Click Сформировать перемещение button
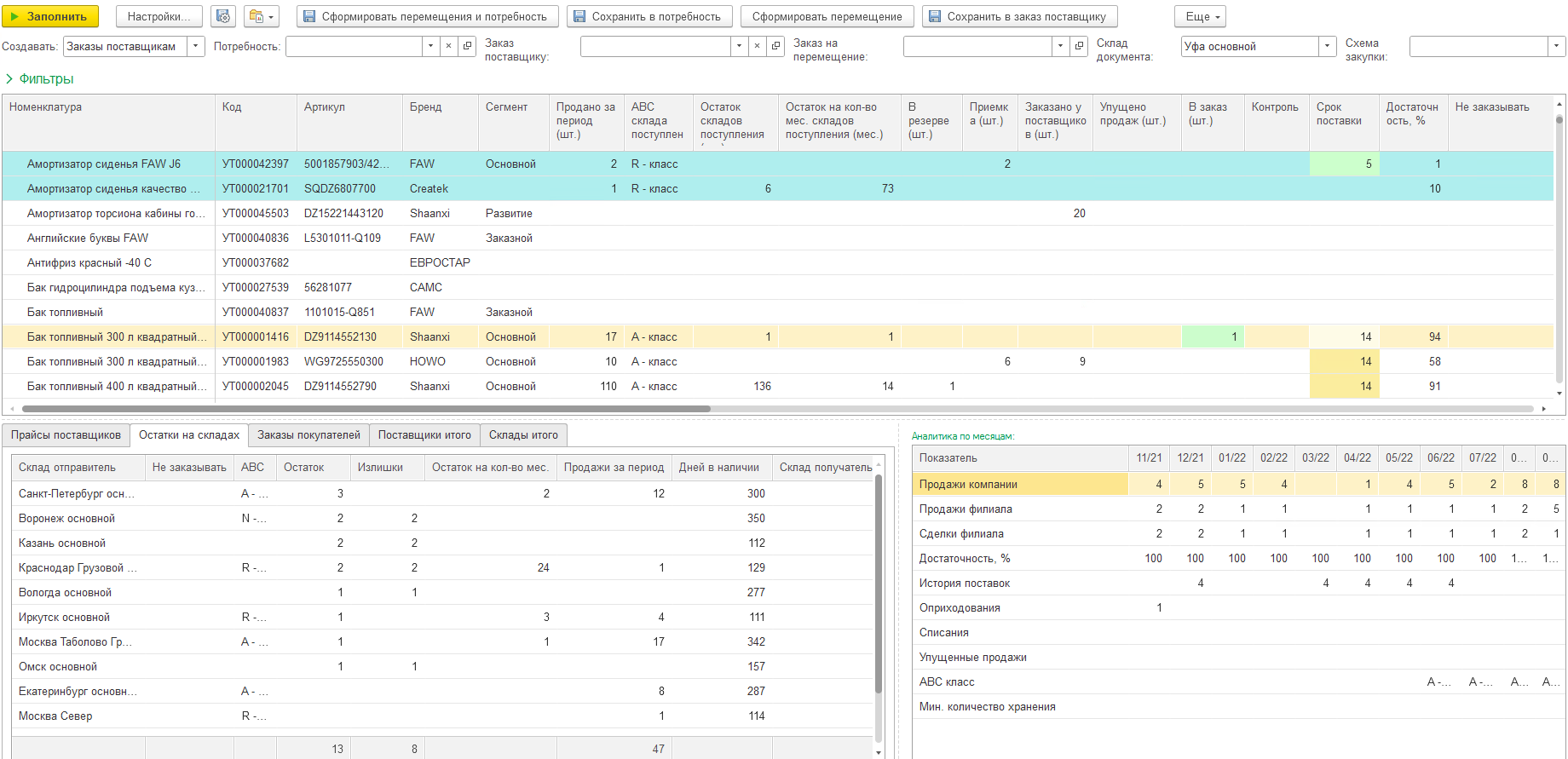The height and width of the screenshot is (759, 1568). pyautogui.click(x=827, y=16)
